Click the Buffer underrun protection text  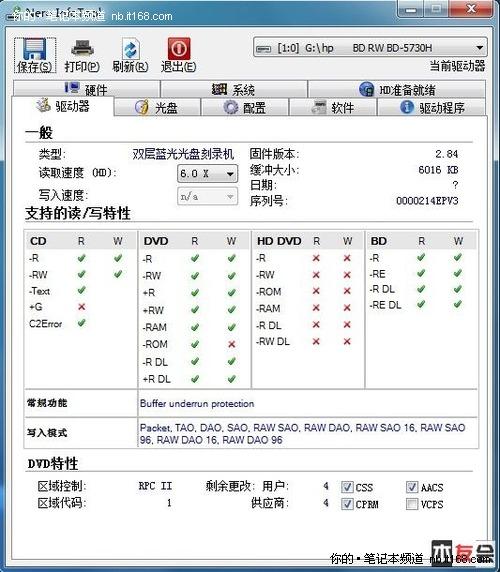tap(197, 403)
